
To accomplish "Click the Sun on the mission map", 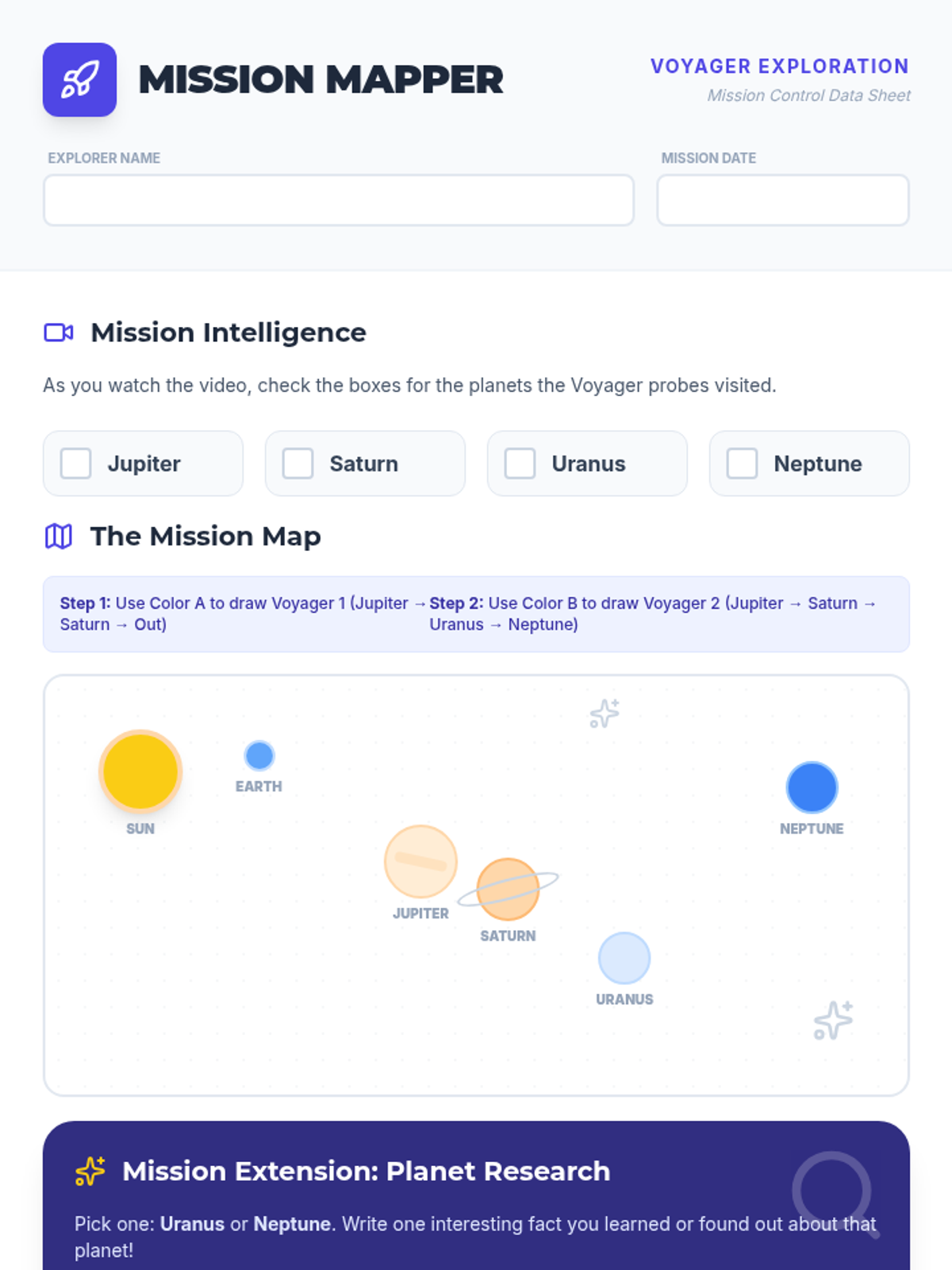I will pos(140,772).
